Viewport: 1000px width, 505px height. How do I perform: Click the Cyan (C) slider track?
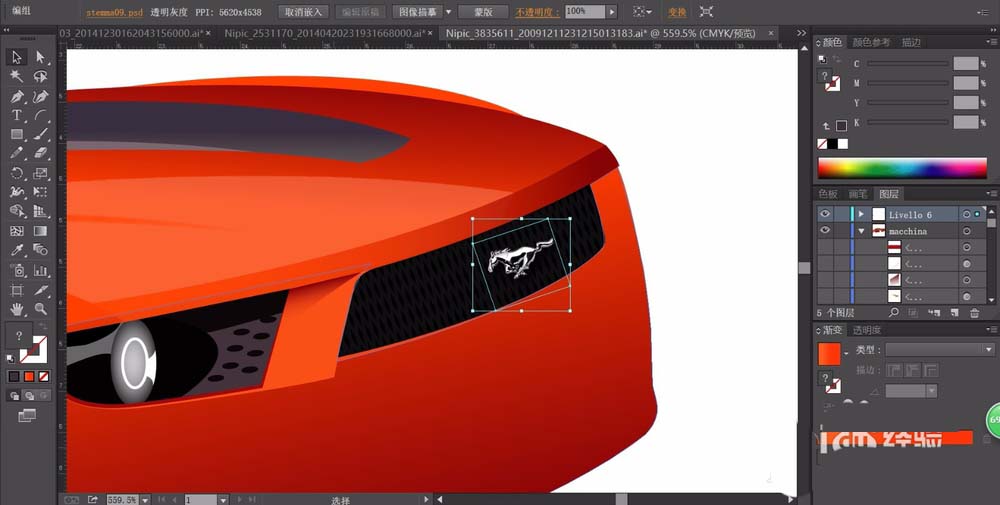(x=908, y=64)
